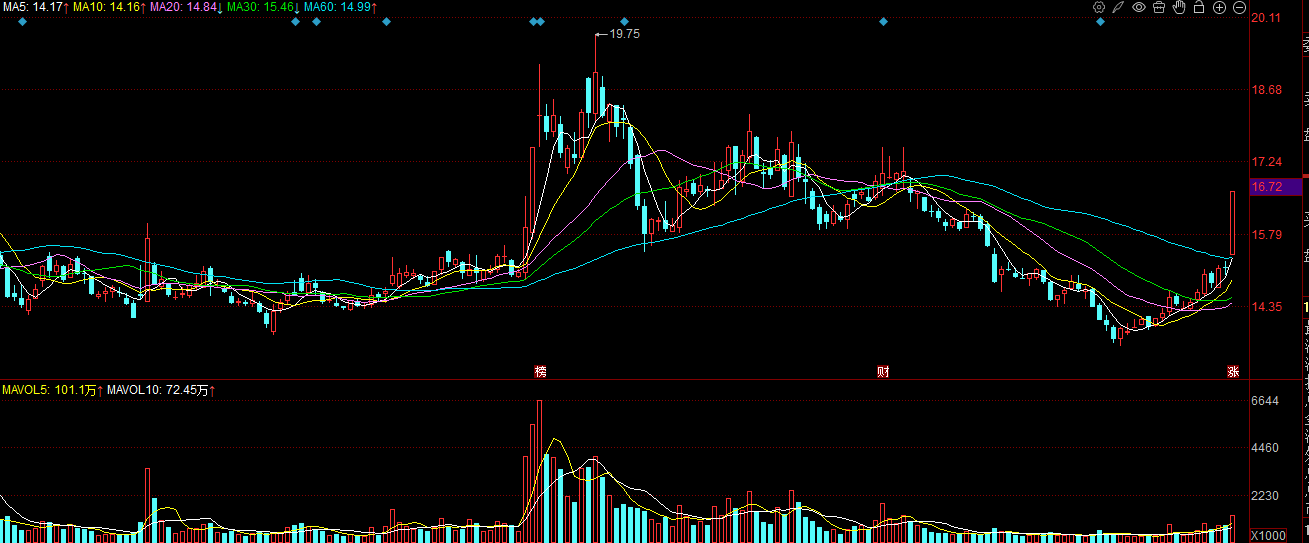The height and width of the screenshot is (543, 1309).
Task: Click the 17.24 price axis label
Action: point(1267,162)
